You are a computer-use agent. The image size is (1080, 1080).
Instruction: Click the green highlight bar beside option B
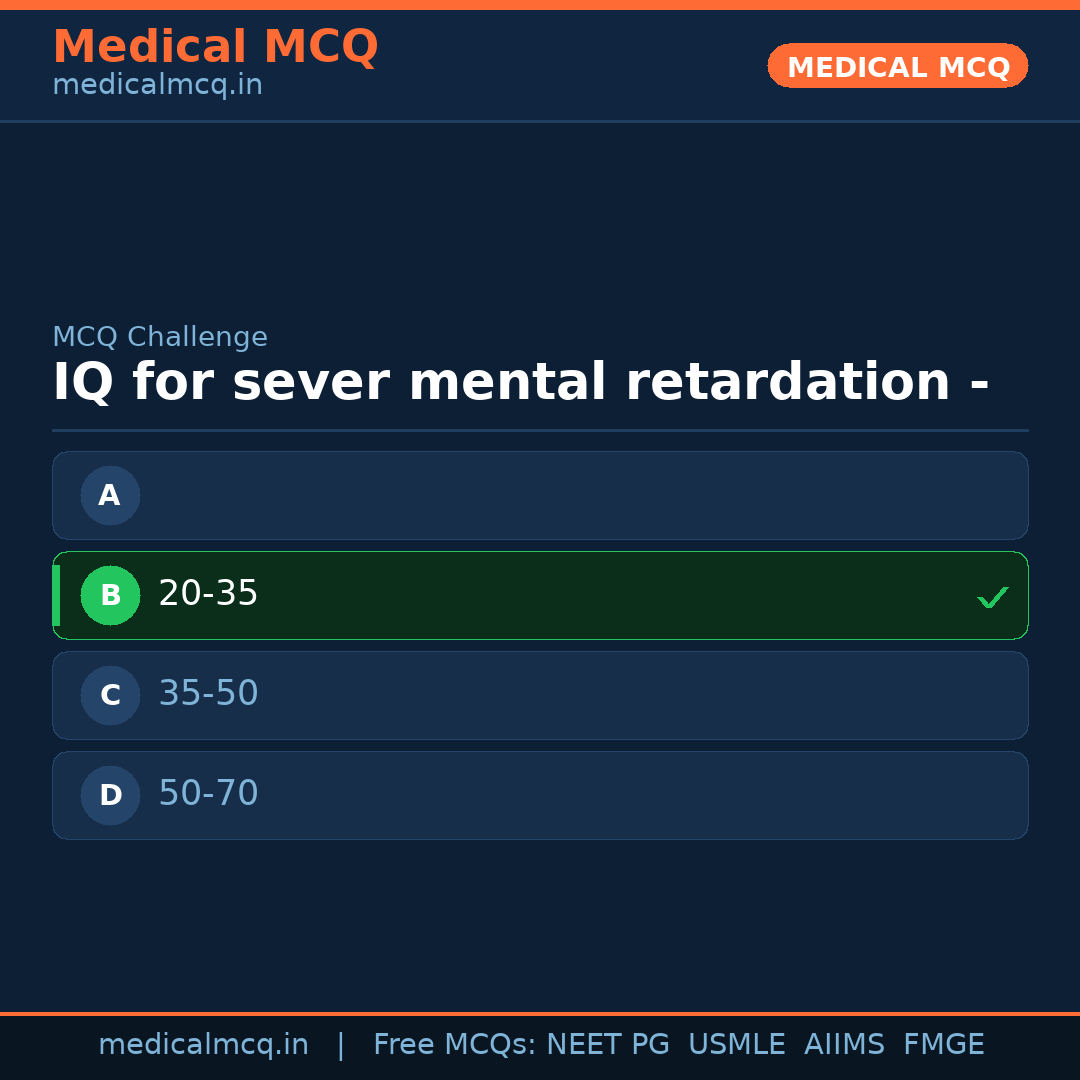[x=56, y=595]
